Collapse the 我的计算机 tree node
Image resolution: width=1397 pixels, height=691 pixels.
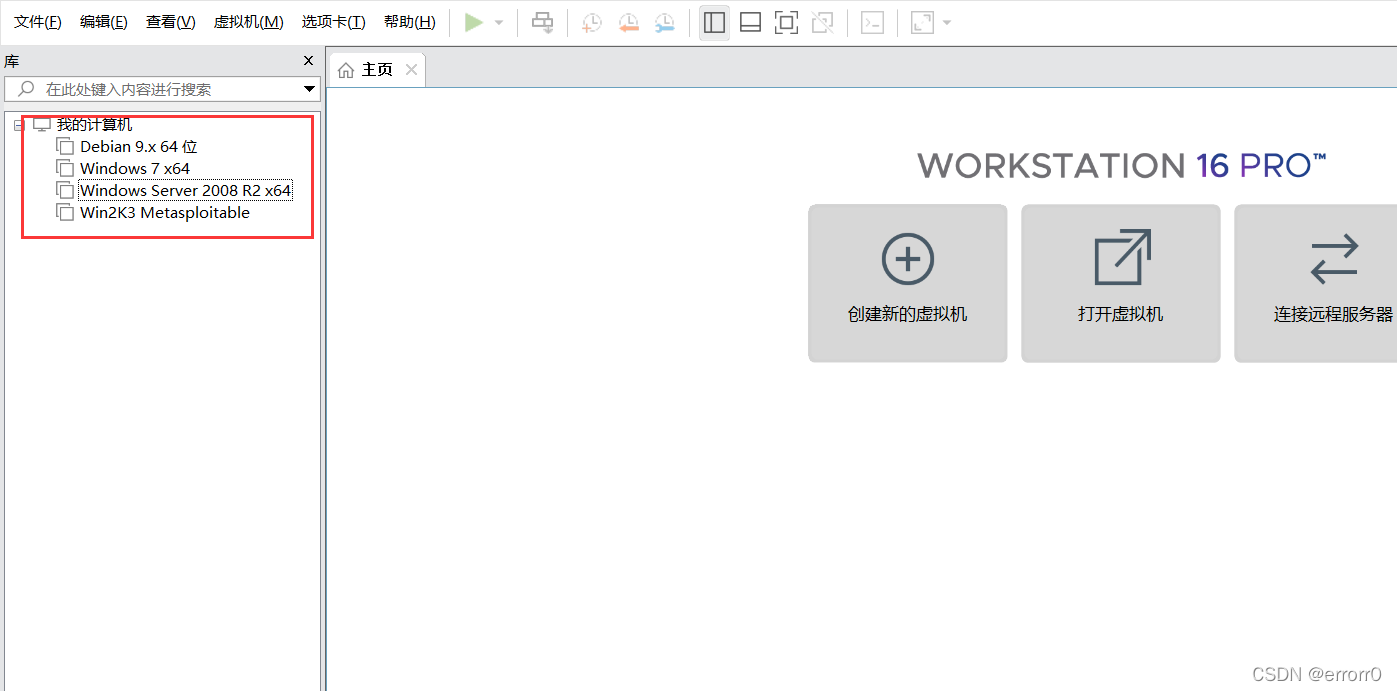click(18, 125)
